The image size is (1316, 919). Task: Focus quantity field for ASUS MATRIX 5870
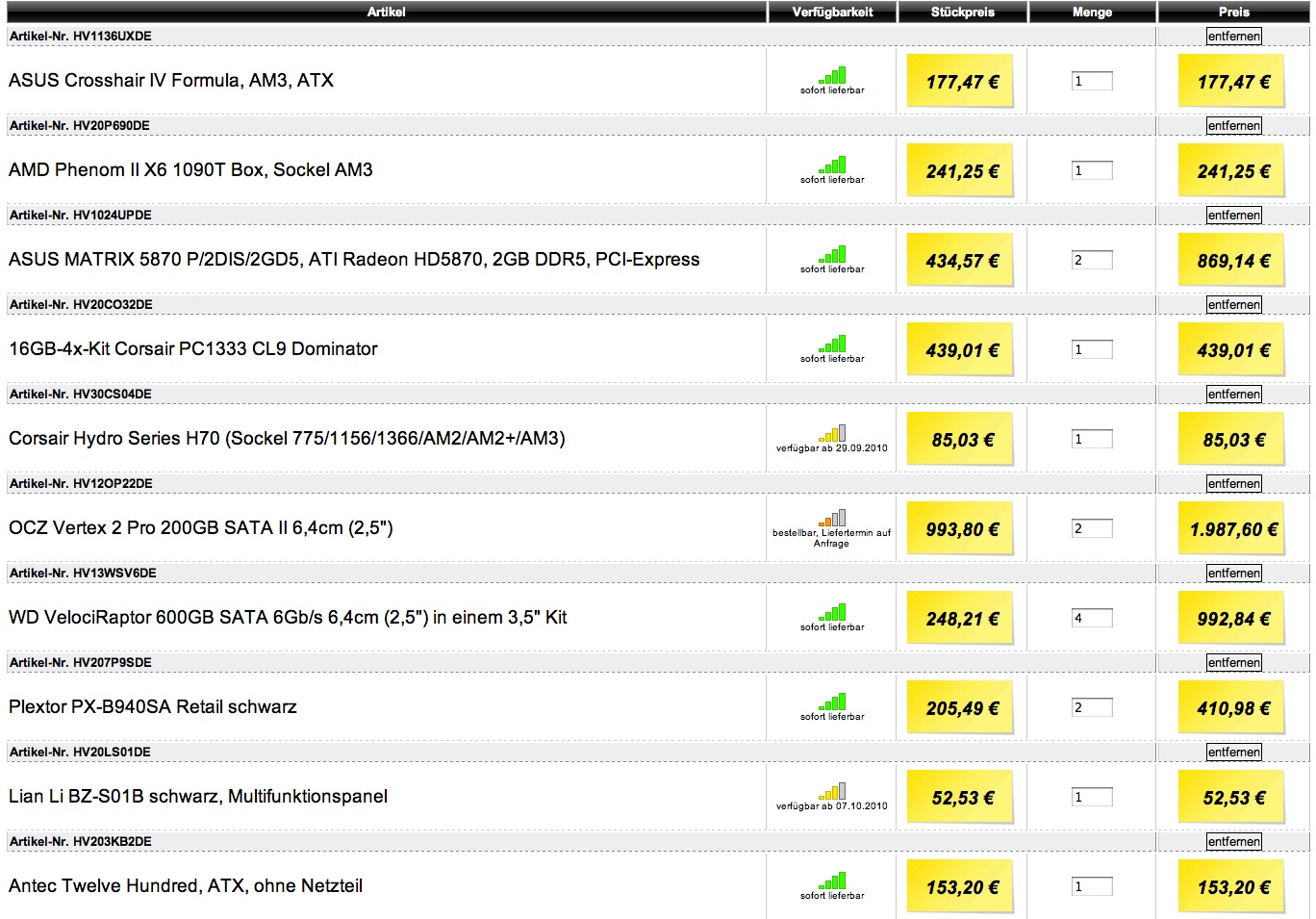pos(1092,261)
